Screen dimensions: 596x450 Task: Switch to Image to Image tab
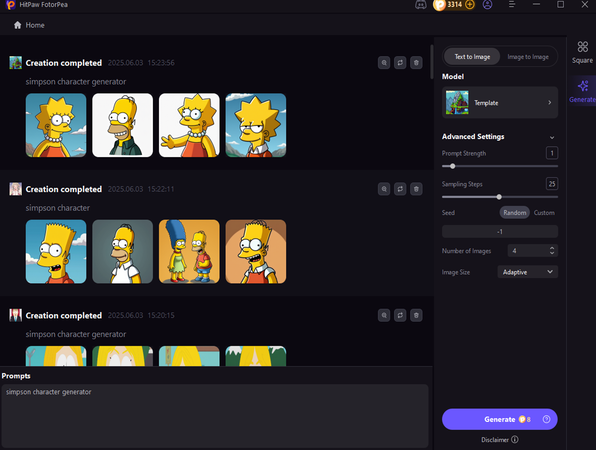click(x=528, y=57)
